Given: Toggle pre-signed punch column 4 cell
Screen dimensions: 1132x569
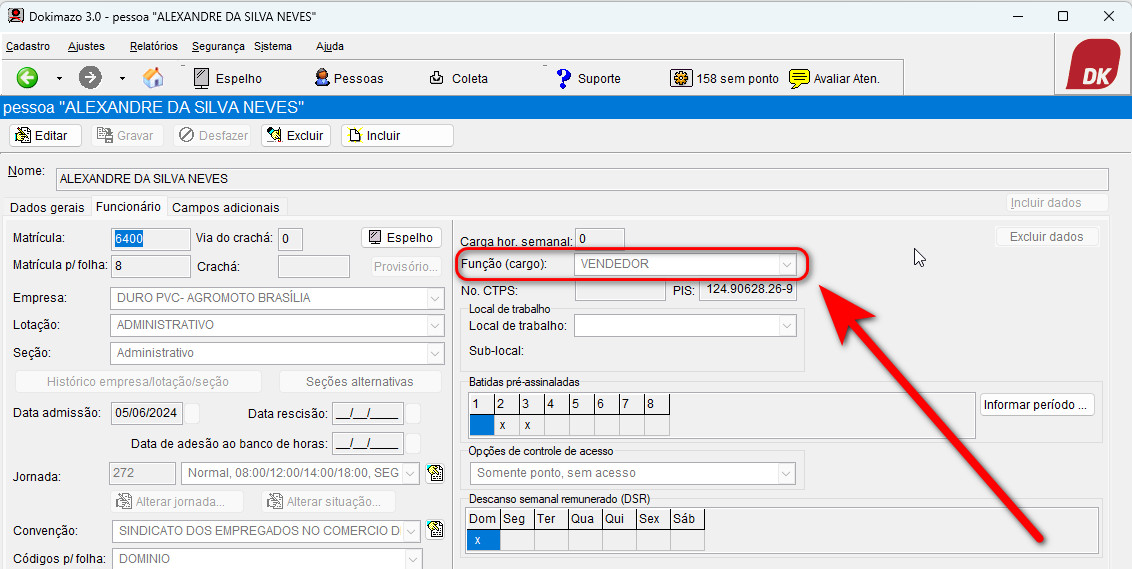Looking at the screenshot, I should (556, 425).
